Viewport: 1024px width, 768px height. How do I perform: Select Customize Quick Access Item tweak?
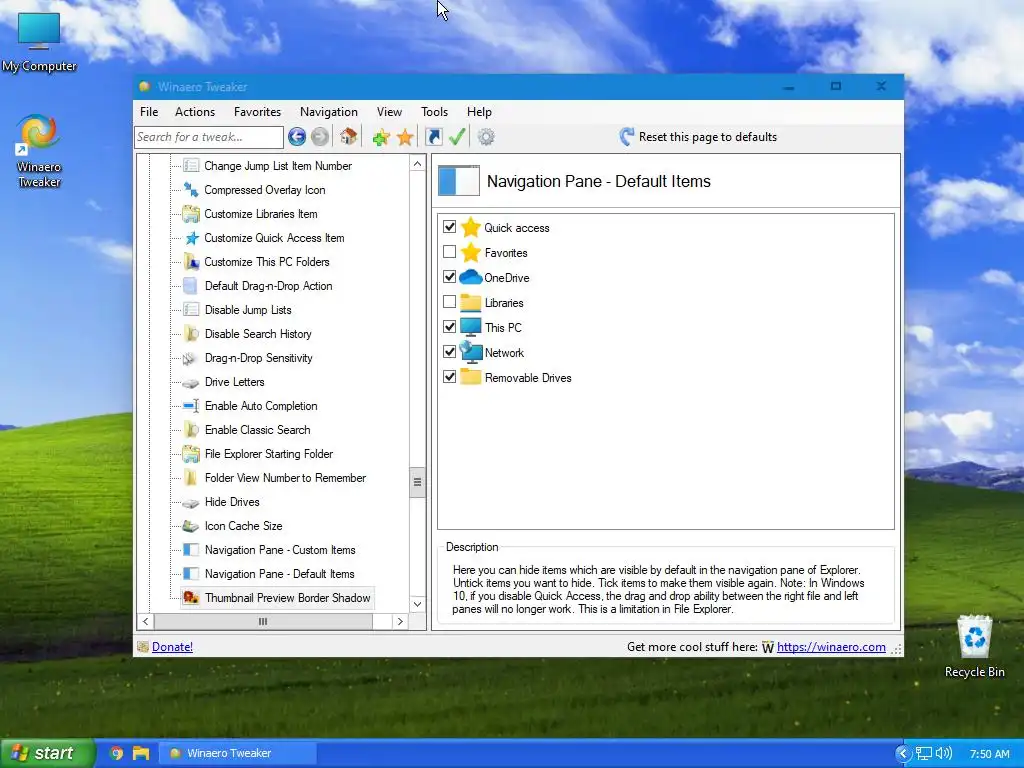point(274,238)
